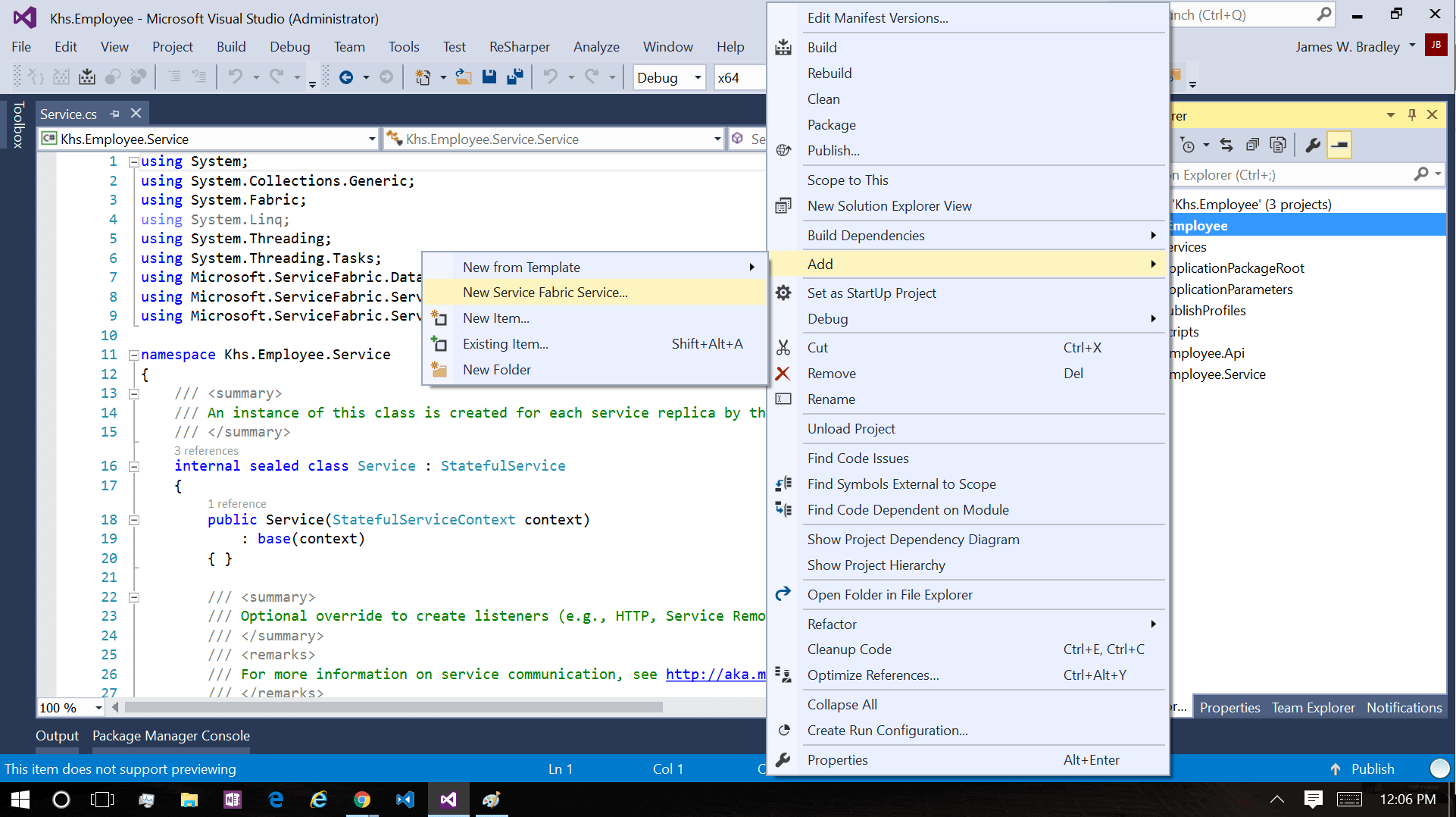Click the JB user avatar icon

point(1436,45)
